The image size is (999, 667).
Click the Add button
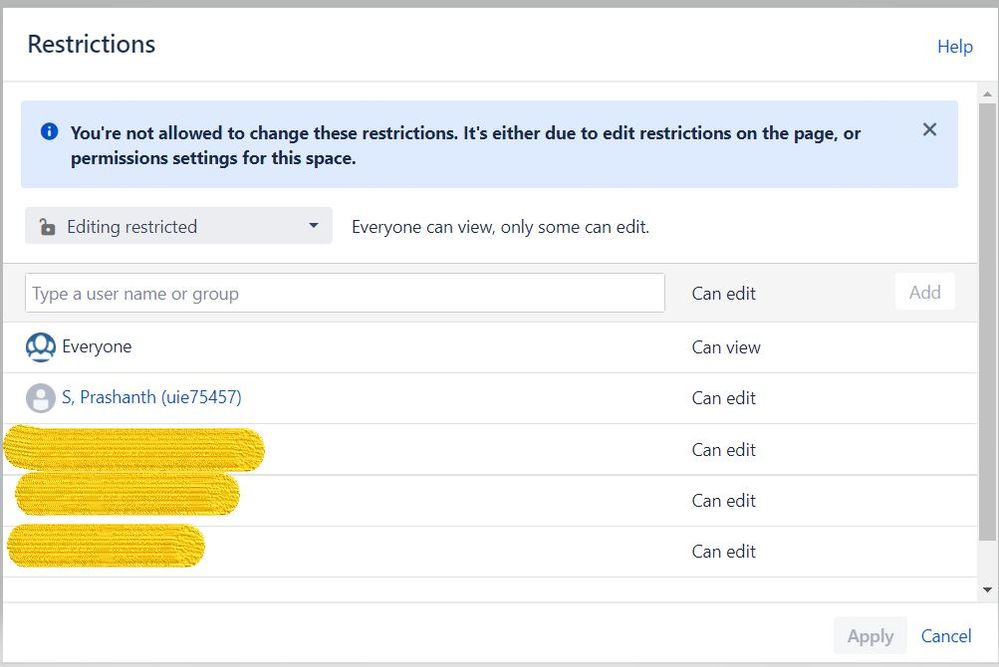924,292
